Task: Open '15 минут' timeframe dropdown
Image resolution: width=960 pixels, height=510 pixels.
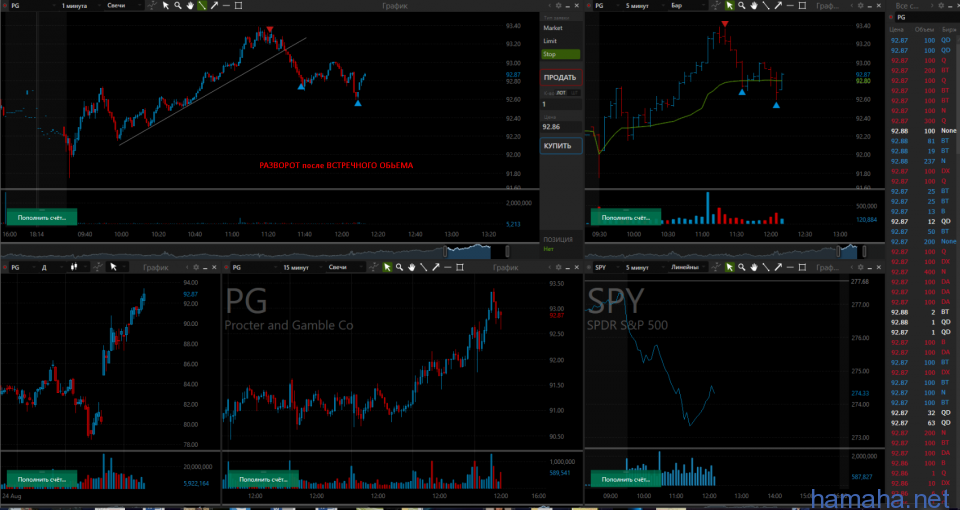Action: [x=304, y=267]
